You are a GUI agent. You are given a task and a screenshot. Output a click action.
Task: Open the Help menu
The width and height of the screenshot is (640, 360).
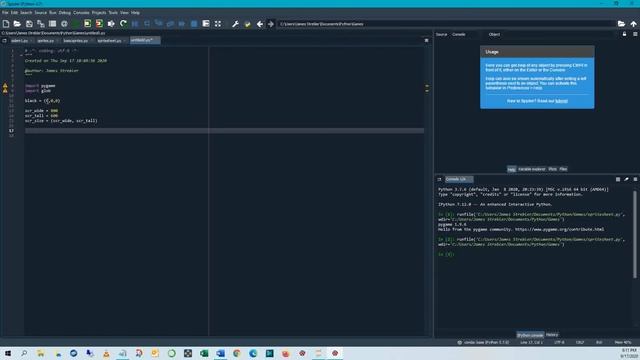click(135, 13)
